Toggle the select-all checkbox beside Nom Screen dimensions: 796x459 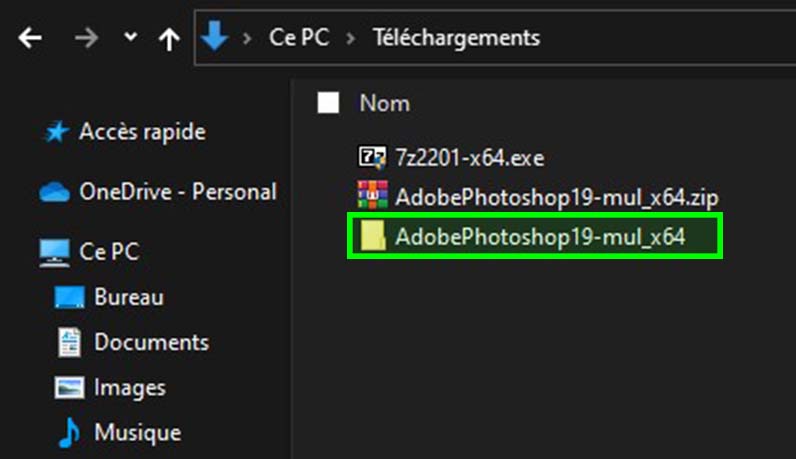[328, 103]
